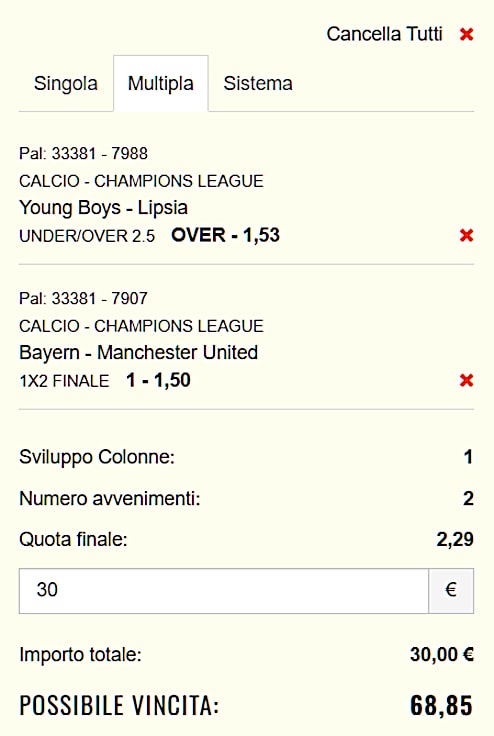Click the Possibile Vincita amount 68,85
The height and width of the screenshot is (736, 494).
pos(441,705)
